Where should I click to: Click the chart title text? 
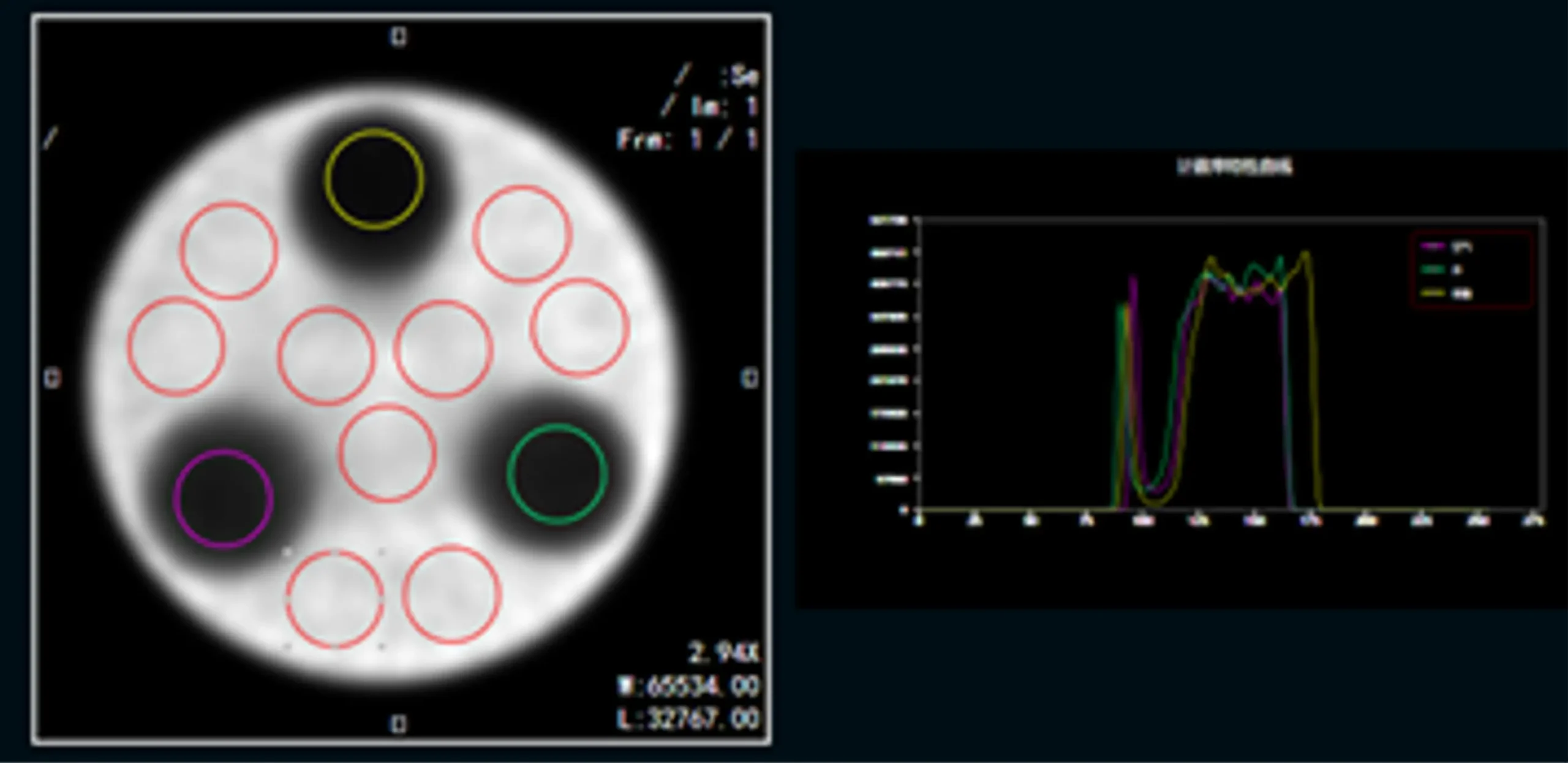pos(1235,166)
